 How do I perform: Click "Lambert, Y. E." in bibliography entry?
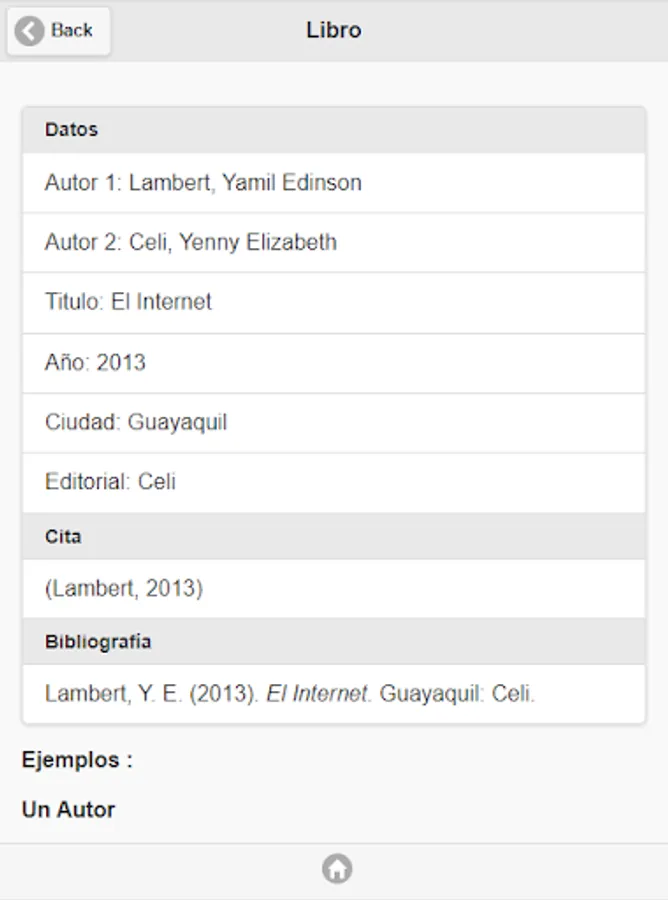pyautogui.click(x=113, y=694)
